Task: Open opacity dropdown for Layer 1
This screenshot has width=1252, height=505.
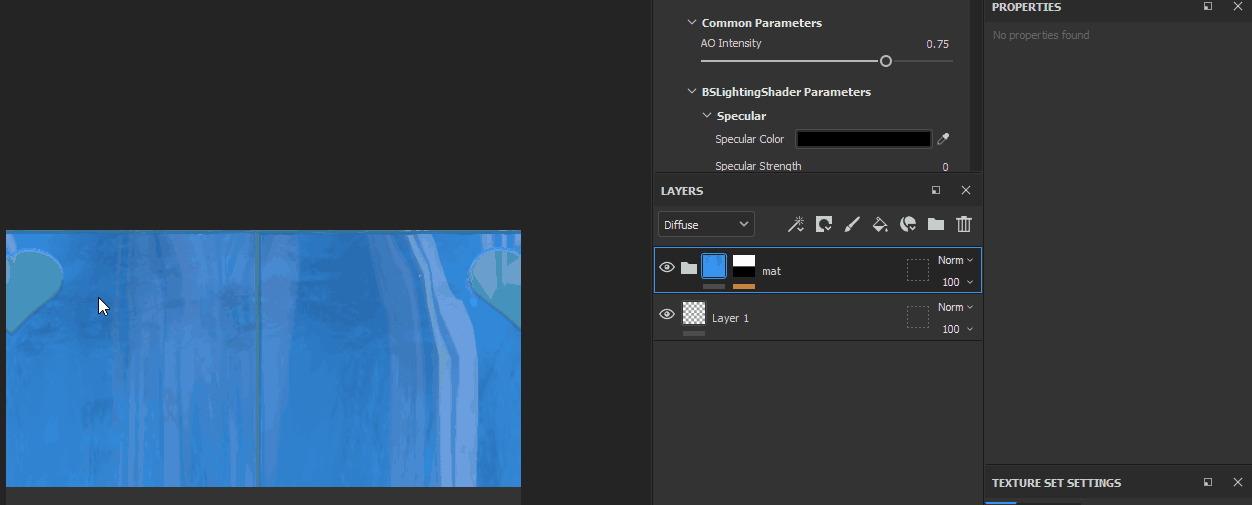Action: click(x=957, y=329)
